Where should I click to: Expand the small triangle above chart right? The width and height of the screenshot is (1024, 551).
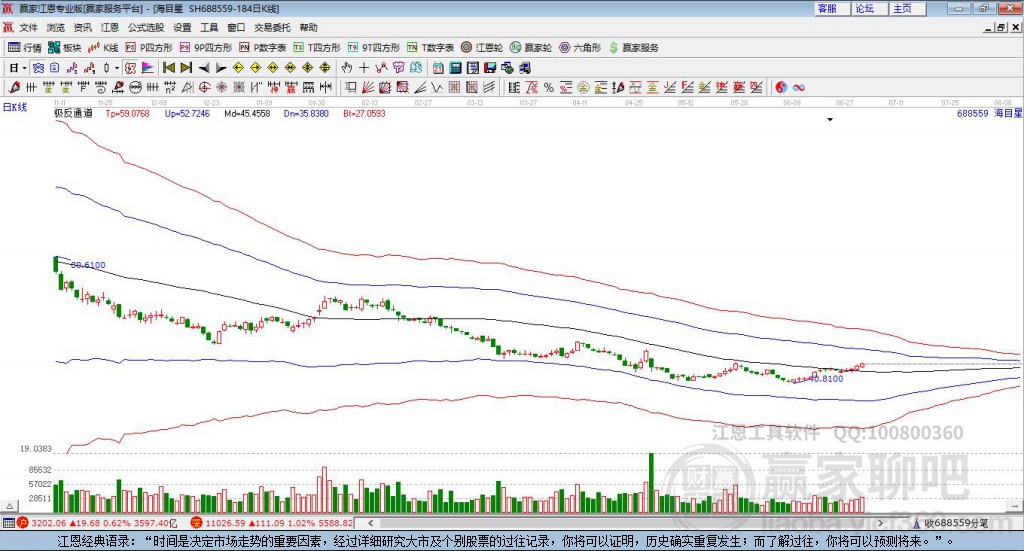coord(830,119)
